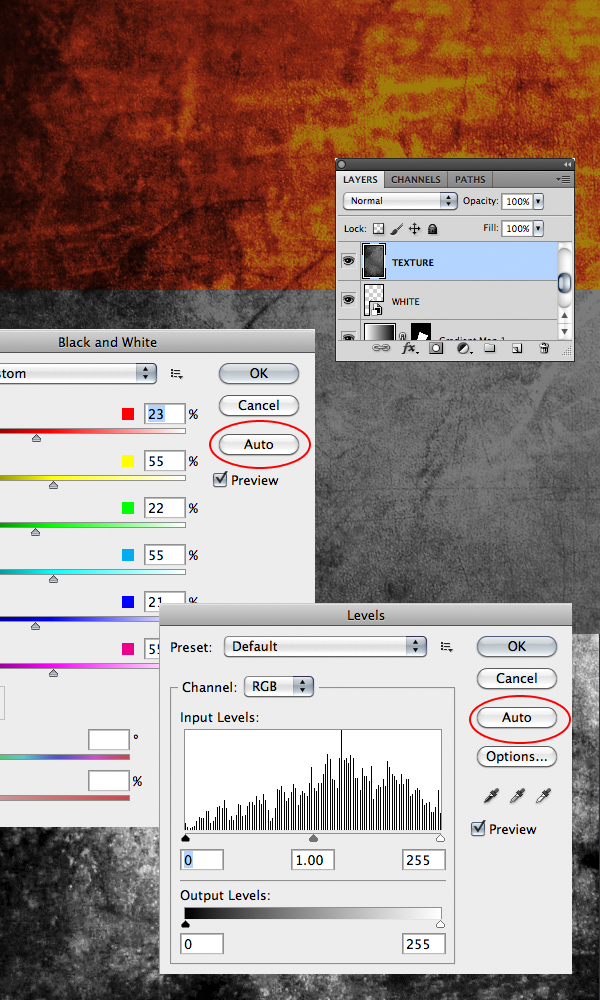Viewport: 600px width, 1000px height.
Task: Click the add layer style fx icon
Action: click(409, 349)
